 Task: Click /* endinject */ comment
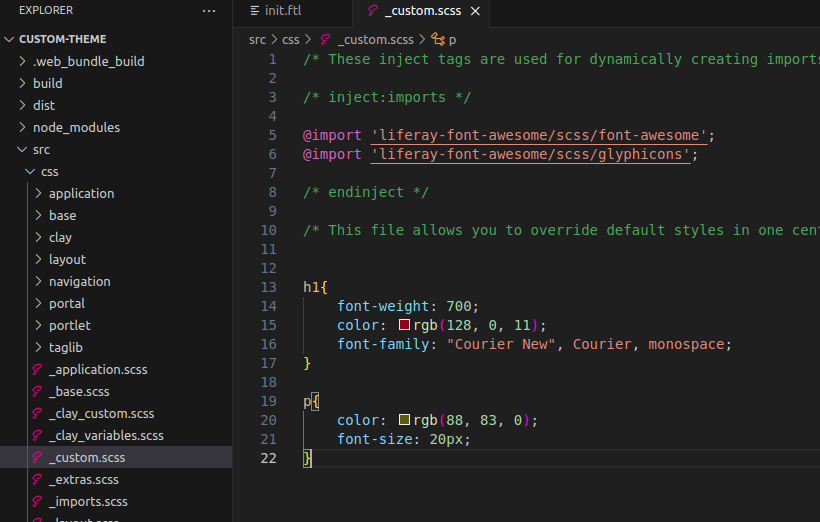tap(366, 192)
